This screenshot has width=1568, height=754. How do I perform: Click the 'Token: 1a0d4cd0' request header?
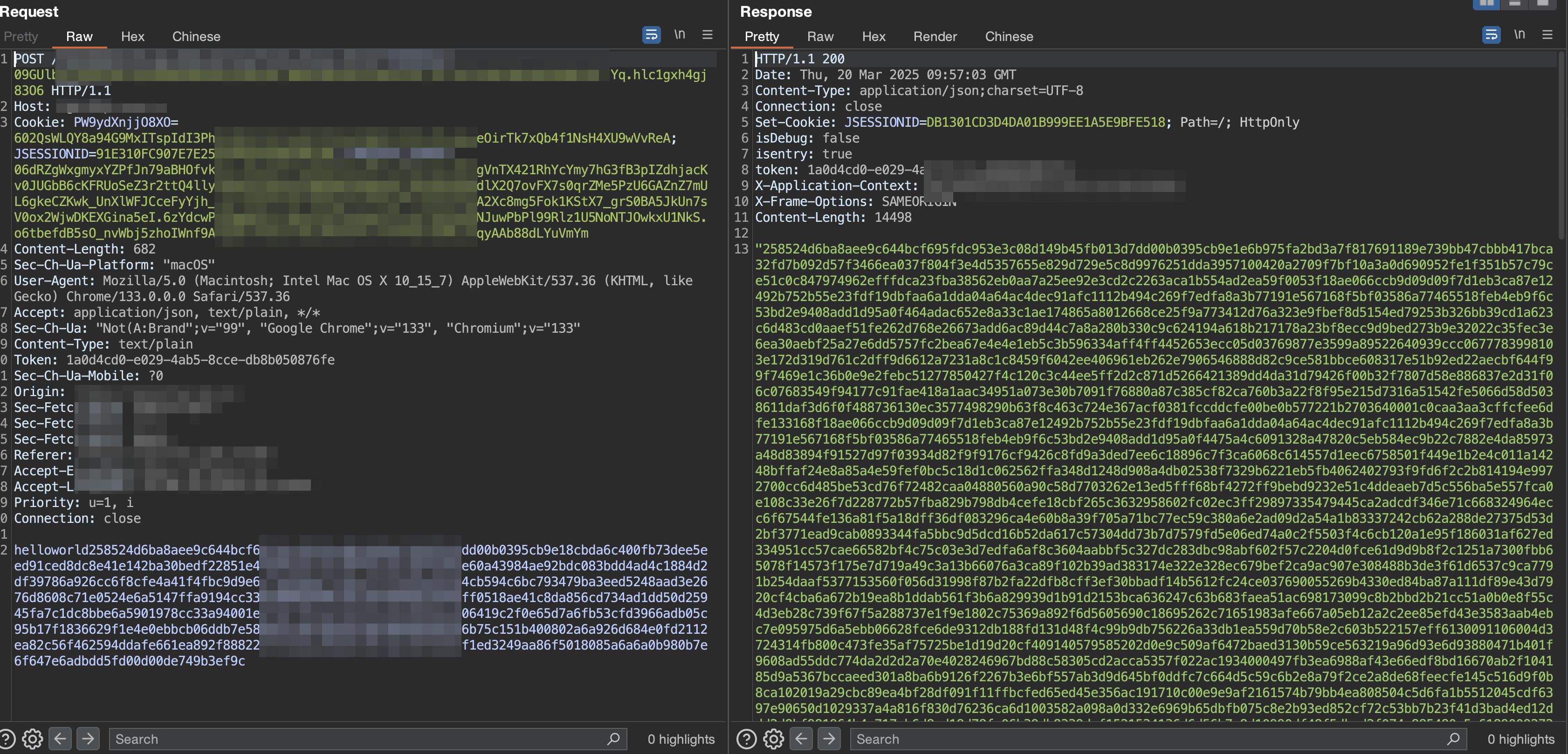coord(174,360)
